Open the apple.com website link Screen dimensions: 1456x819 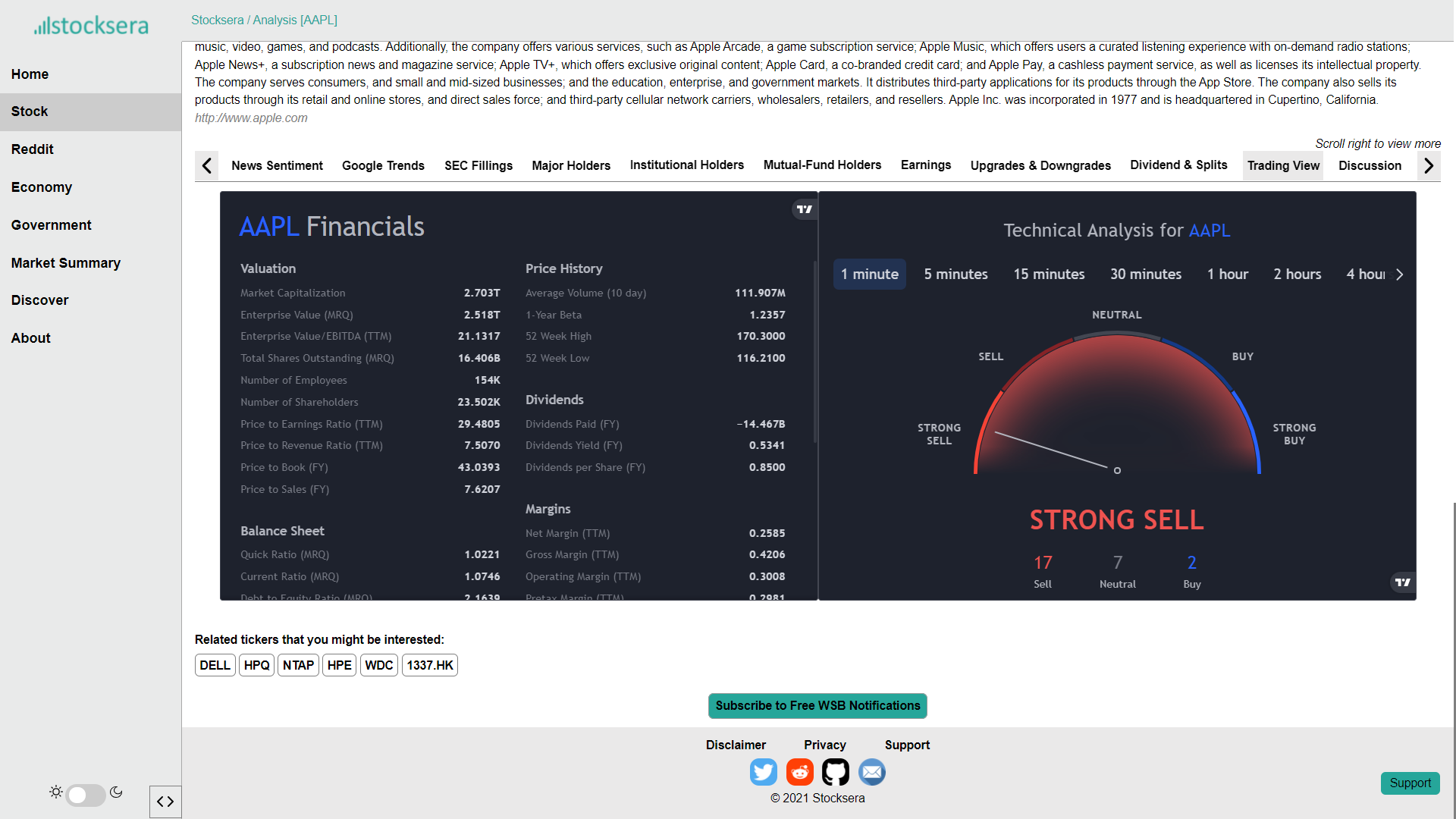(251, 118)
